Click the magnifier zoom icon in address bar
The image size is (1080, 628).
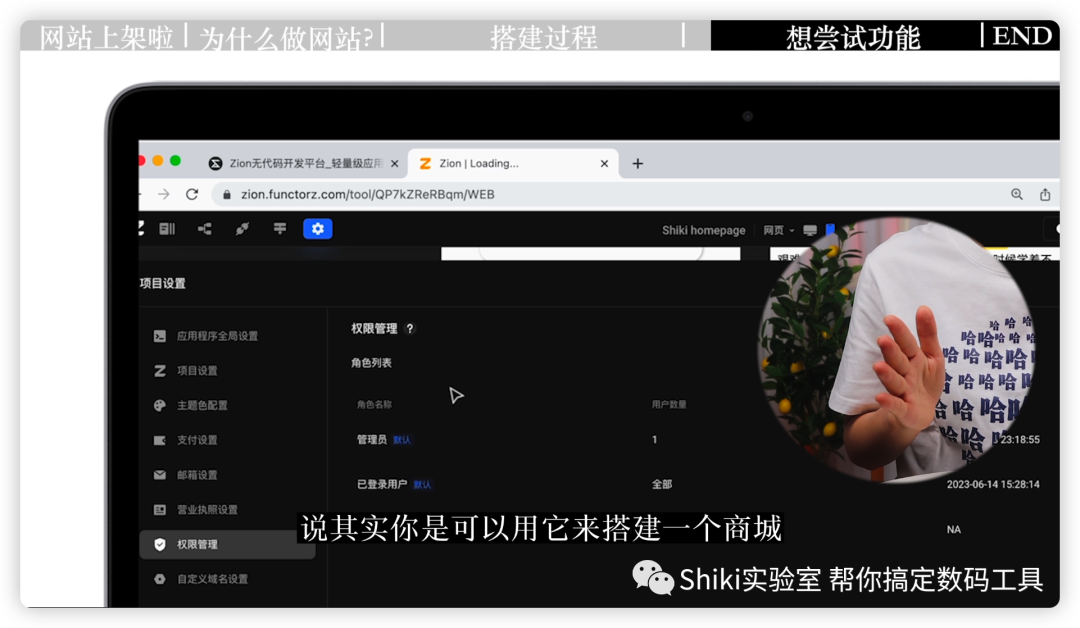point(1017,194)
